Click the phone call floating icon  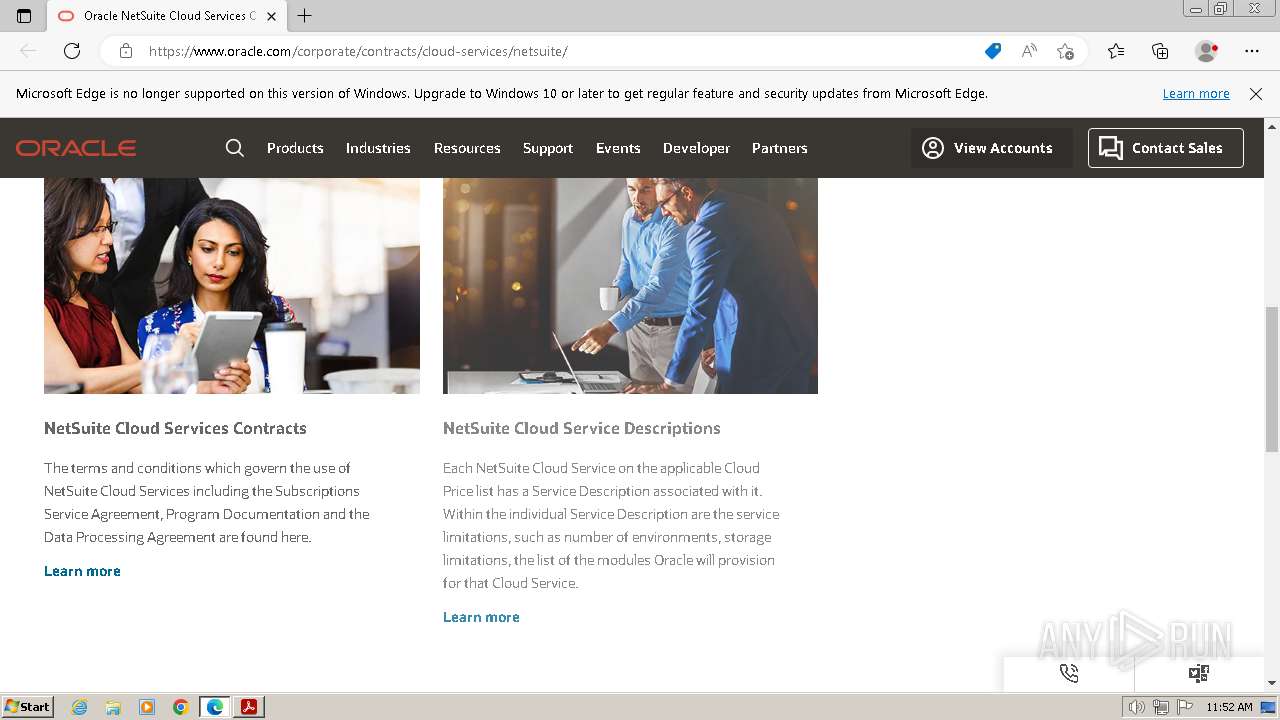click(x=1069, y=673)
